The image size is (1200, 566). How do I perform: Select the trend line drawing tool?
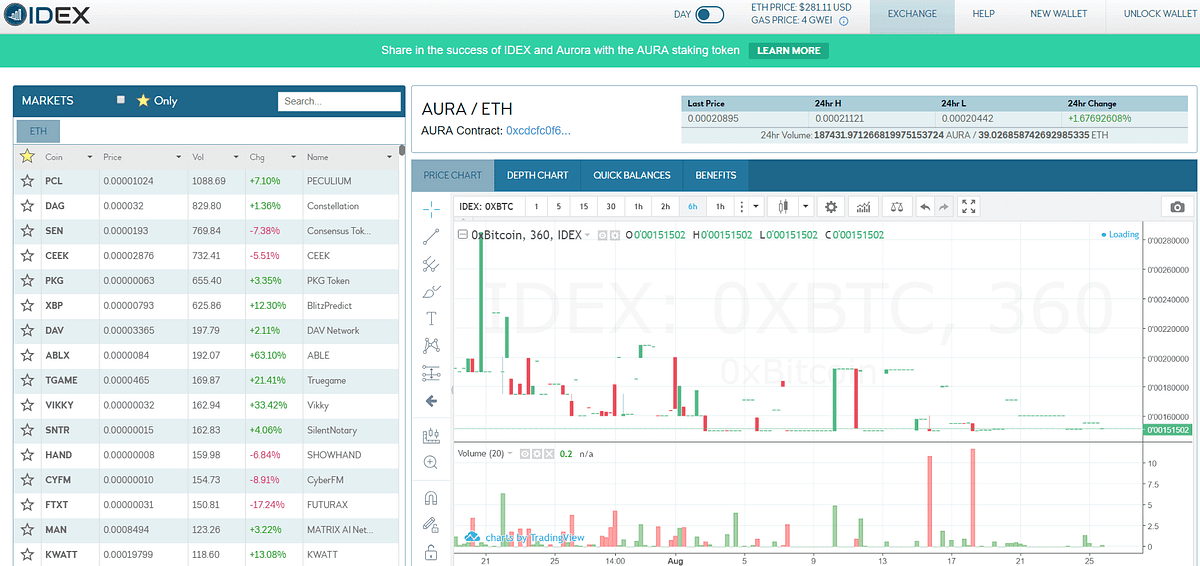pos(431,237)
